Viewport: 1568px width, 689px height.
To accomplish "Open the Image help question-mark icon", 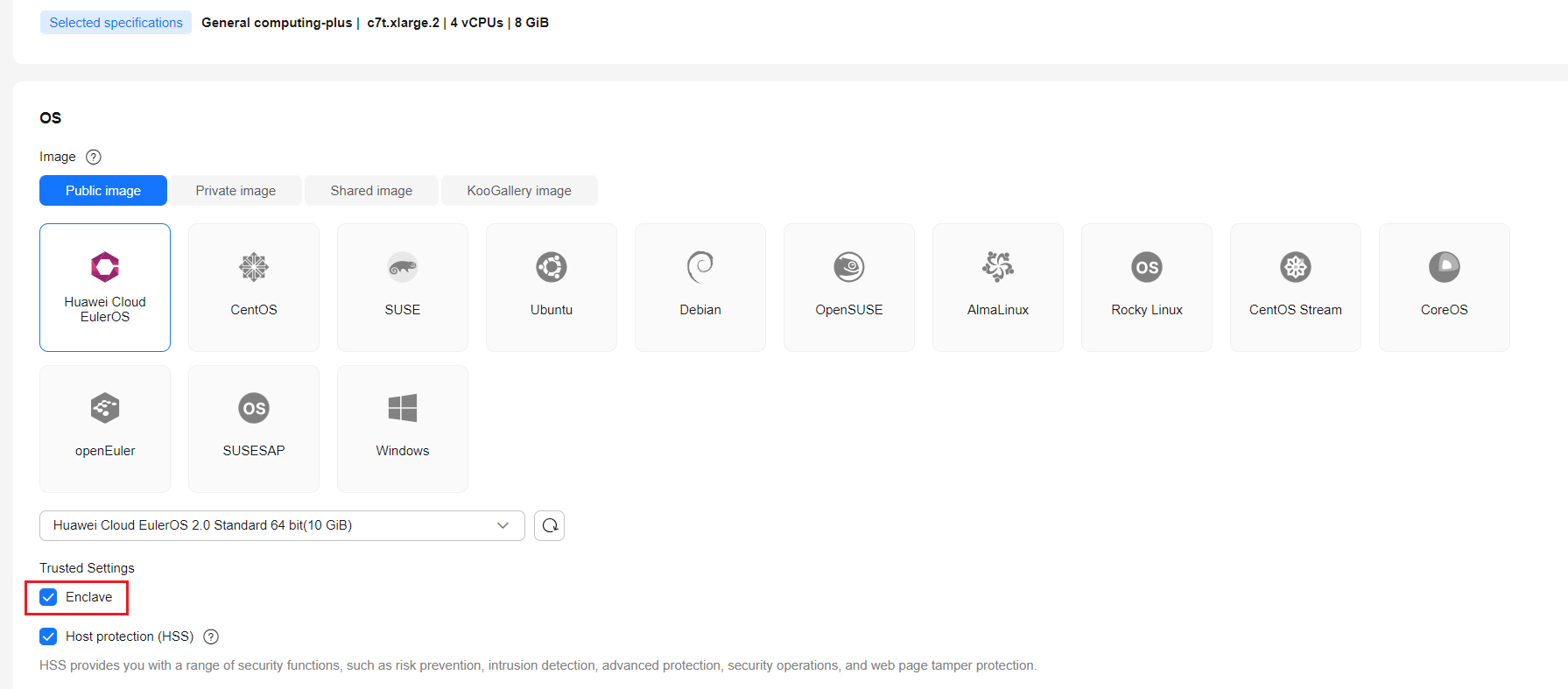I will point(94,157).
